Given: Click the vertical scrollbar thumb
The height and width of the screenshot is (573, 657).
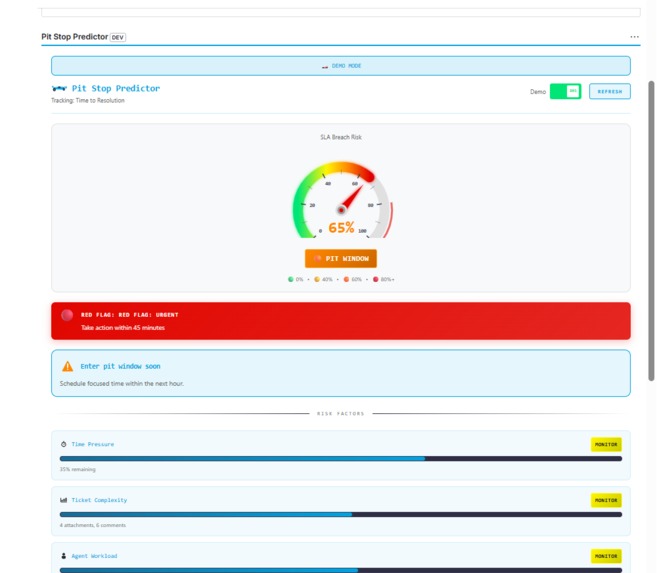Looking at the screenshot, I should pyautogui.click(x=651, y=231).
